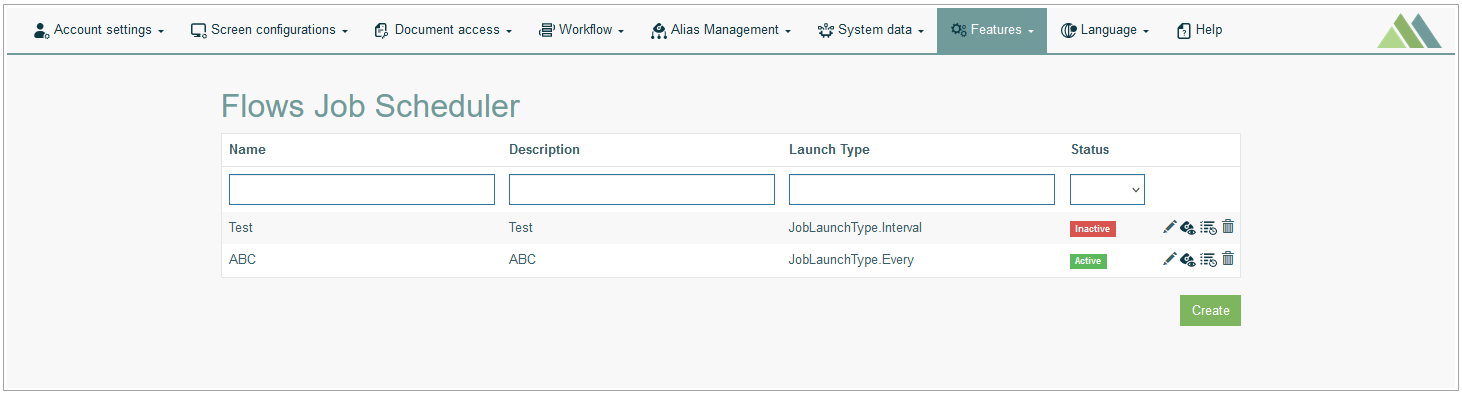Viewport: 1462px width, 395px height.
Task: Open the view icon for ABC job
Action: tap(1188, 260)
